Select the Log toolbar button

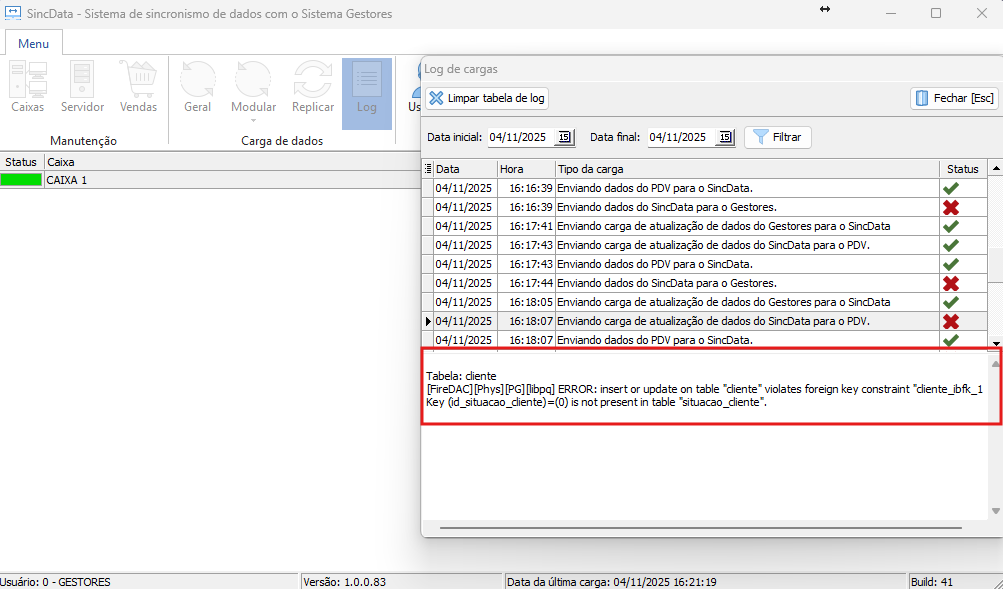coord(367,93)
